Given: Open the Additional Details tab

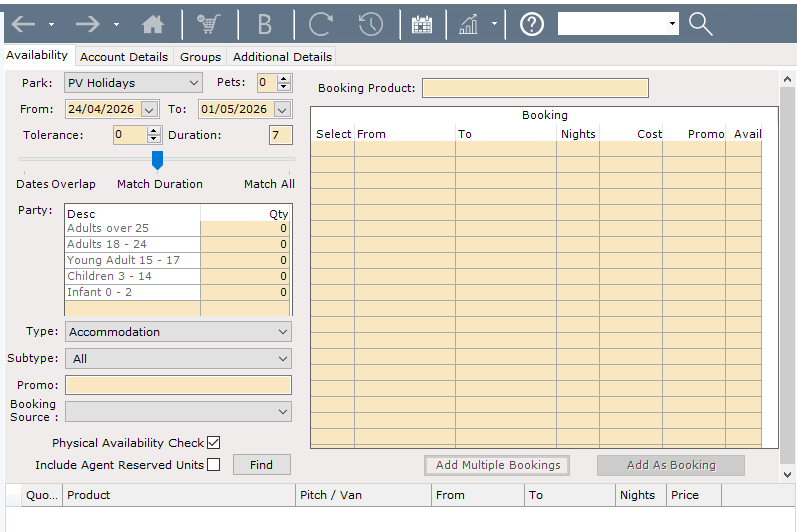Looking at the screenshot, I should [282, 57].
